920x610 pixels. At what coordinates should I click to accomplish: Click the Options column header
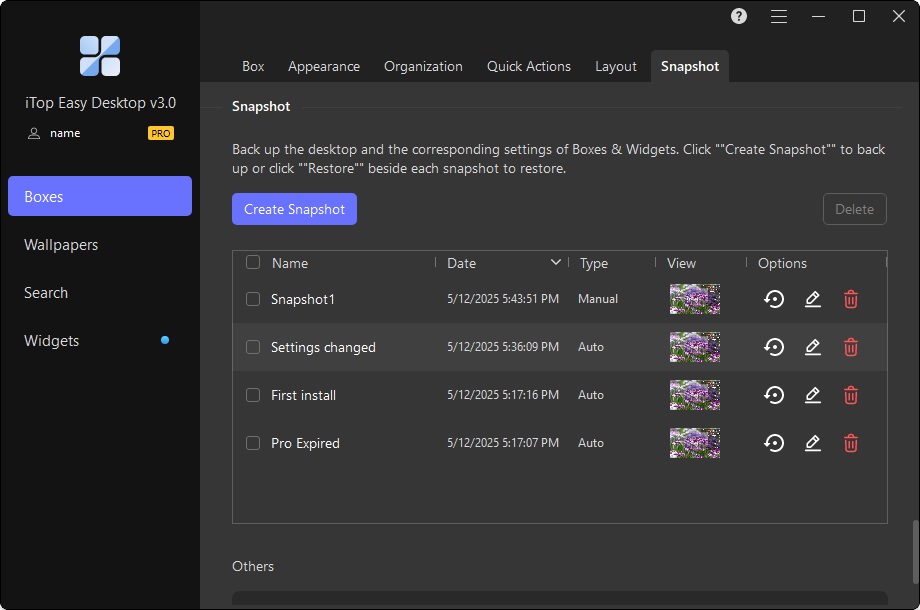782,263
